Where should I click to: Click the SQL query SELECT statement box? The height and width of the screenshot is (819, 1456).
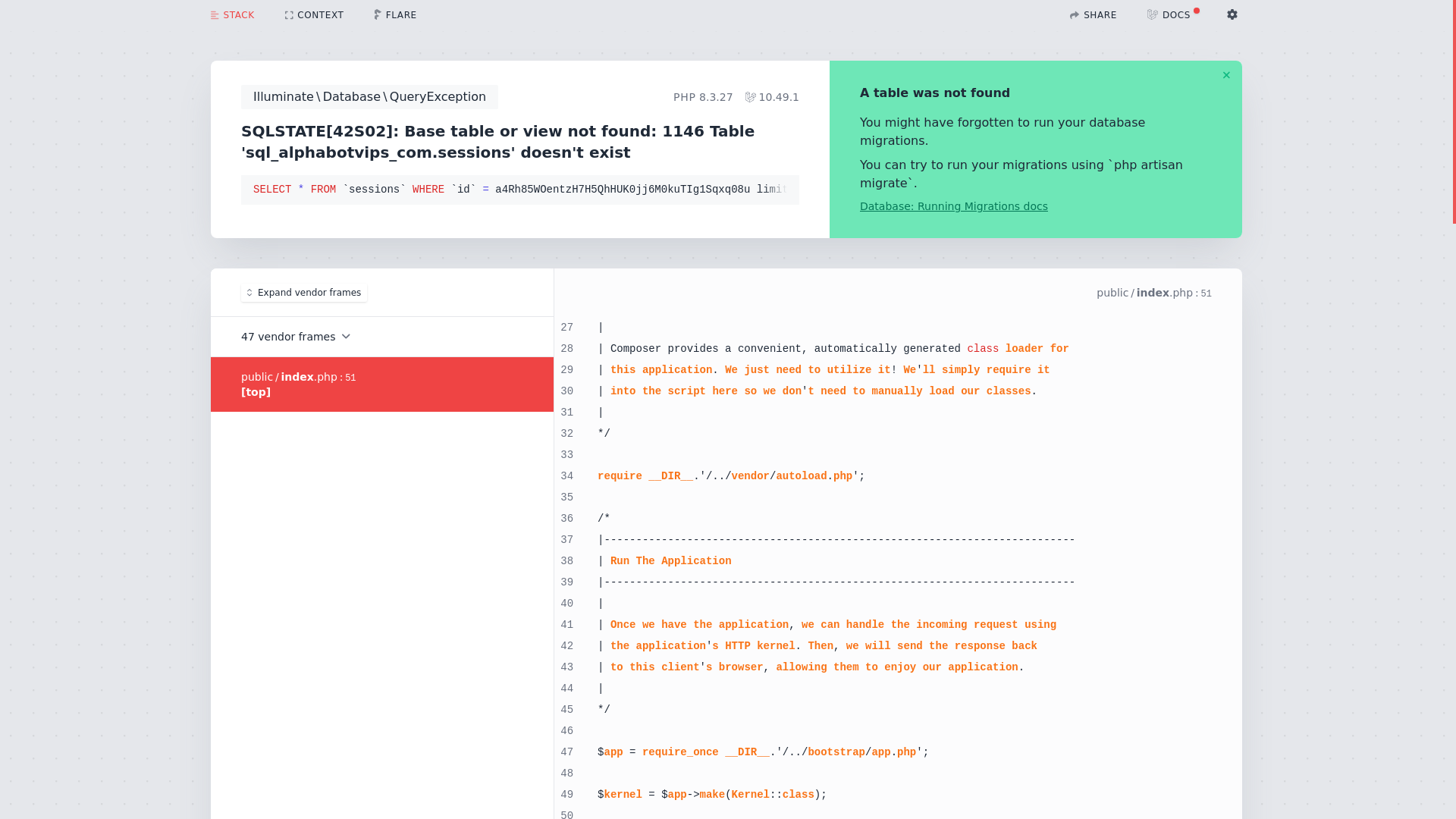pyautogui.click(x=519, y=190)
